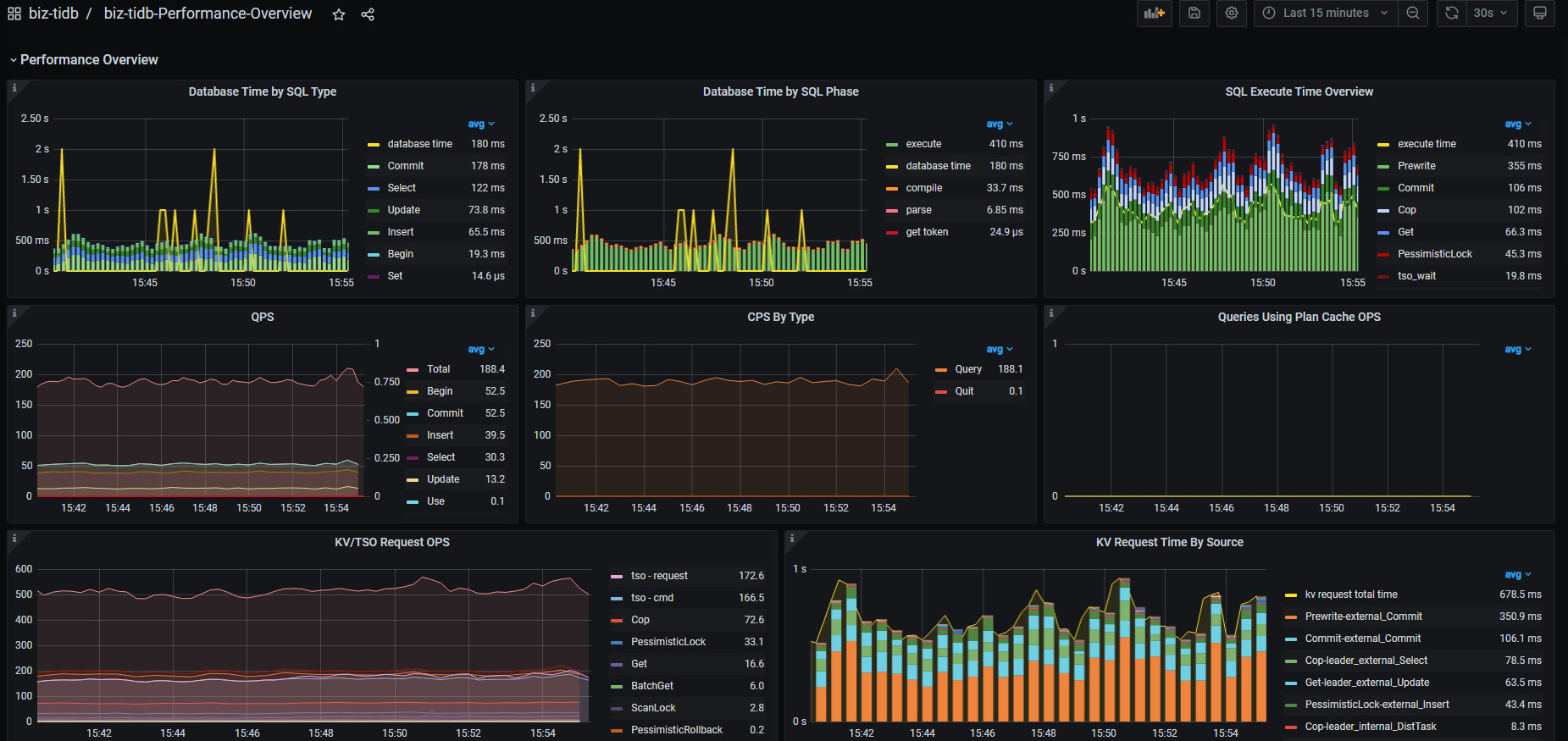
Task: Zoom out the time range
Action: [x=1413, y=14]
